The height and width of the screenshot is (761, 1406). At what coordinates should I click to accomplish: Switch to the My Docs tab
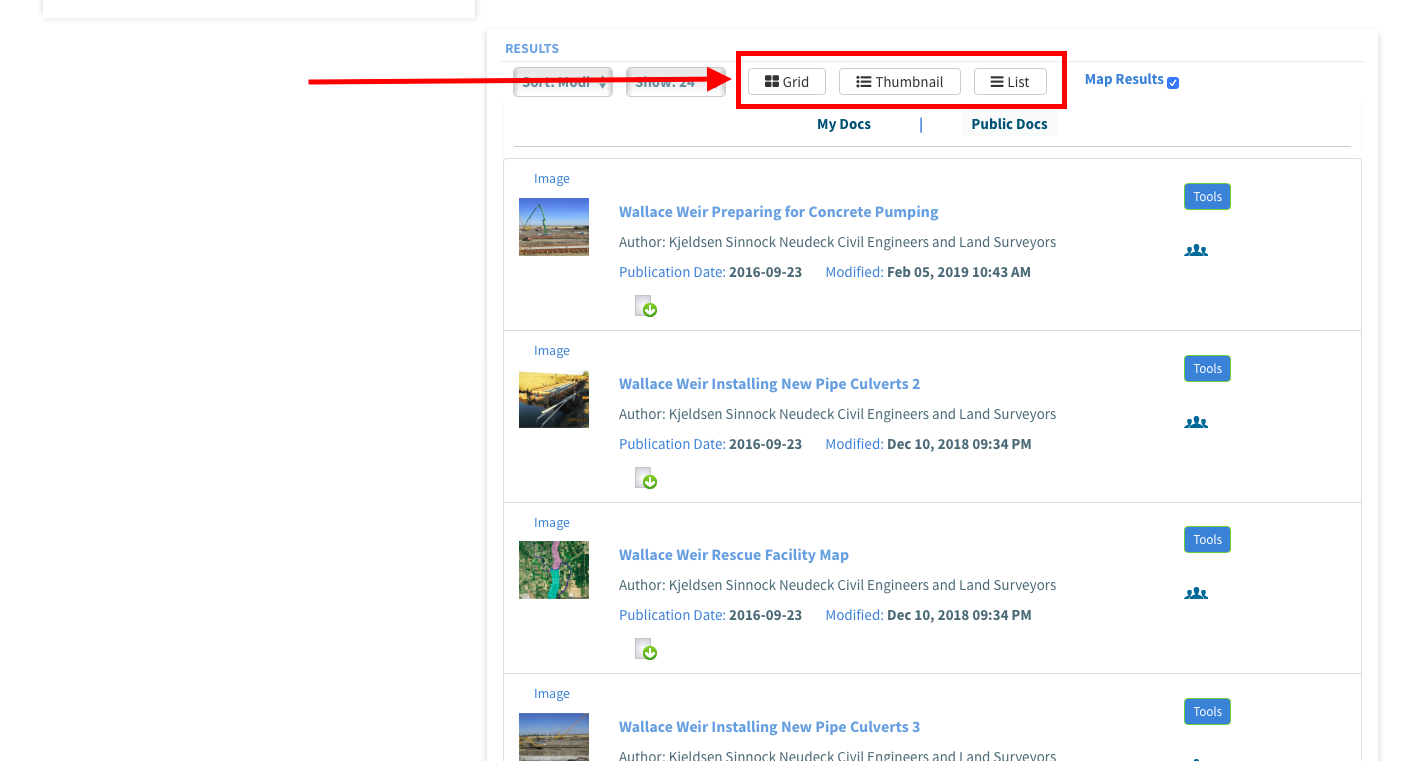tap(843, 124)
